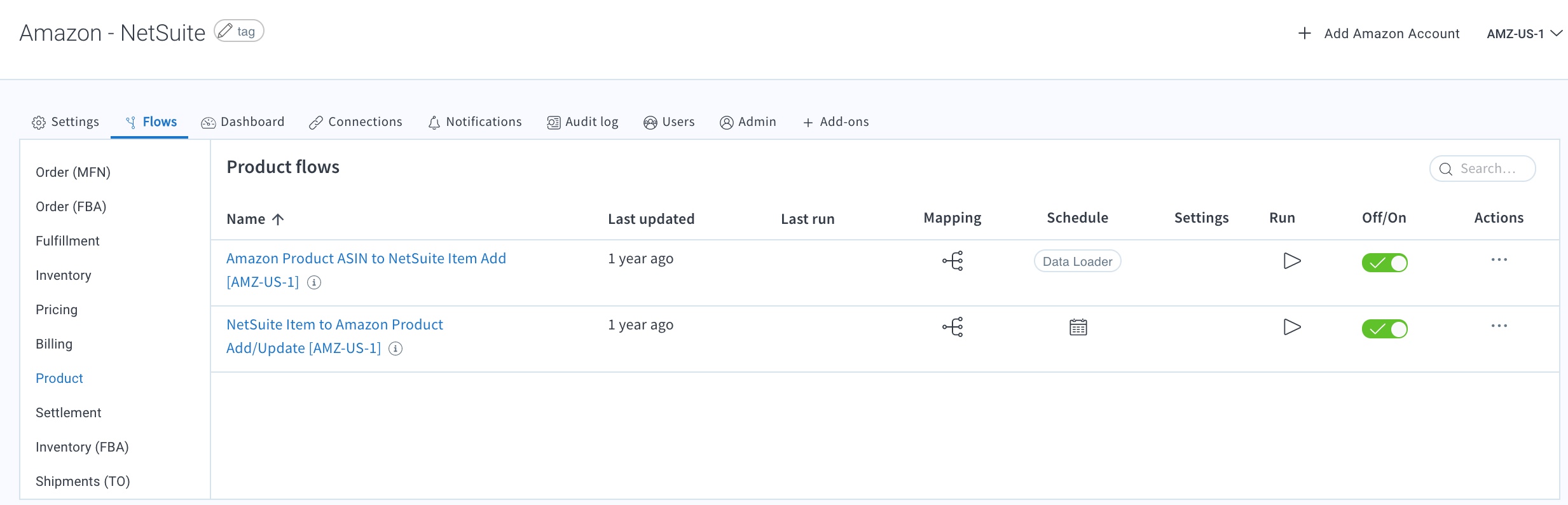Click the Last updated column header
The width and height of the screenshot is (1568, 505).
[651, 219]
